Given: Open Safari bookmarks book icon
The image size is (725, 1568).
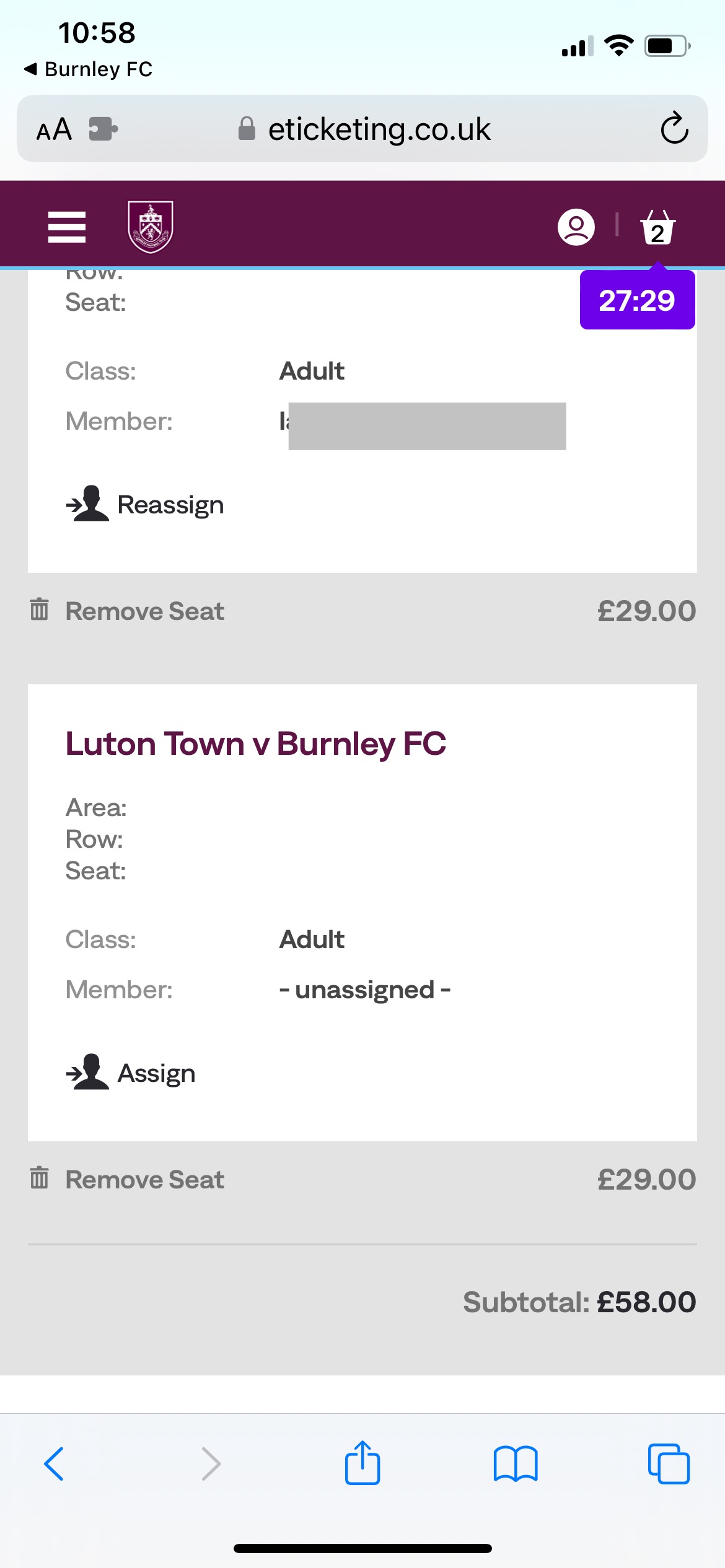Looking at the screenshot, I should pos(516,1464).
